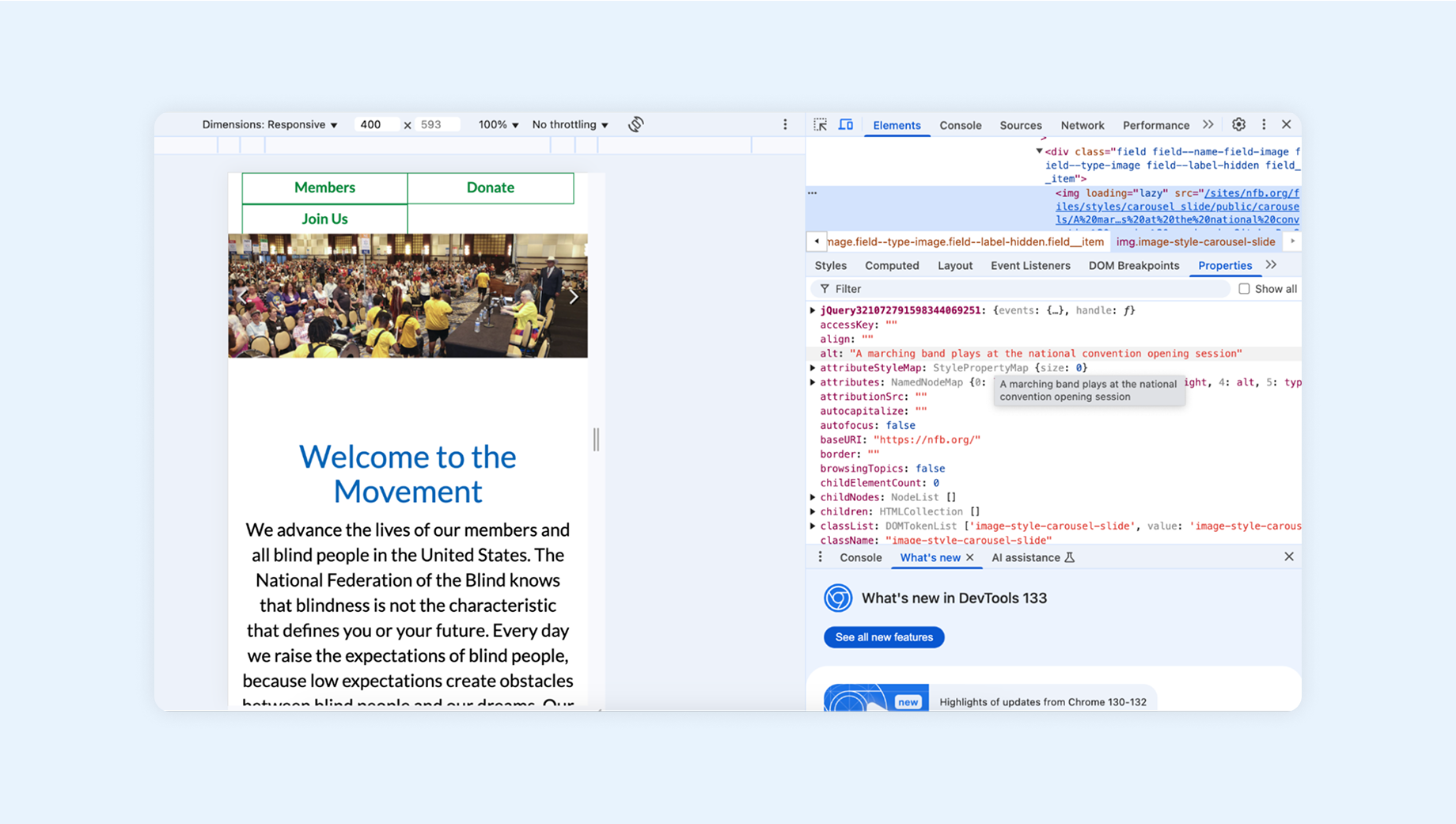Expand the attributeStyleMap property
The width and height of the screenshot is (1456, 824).
813,368
